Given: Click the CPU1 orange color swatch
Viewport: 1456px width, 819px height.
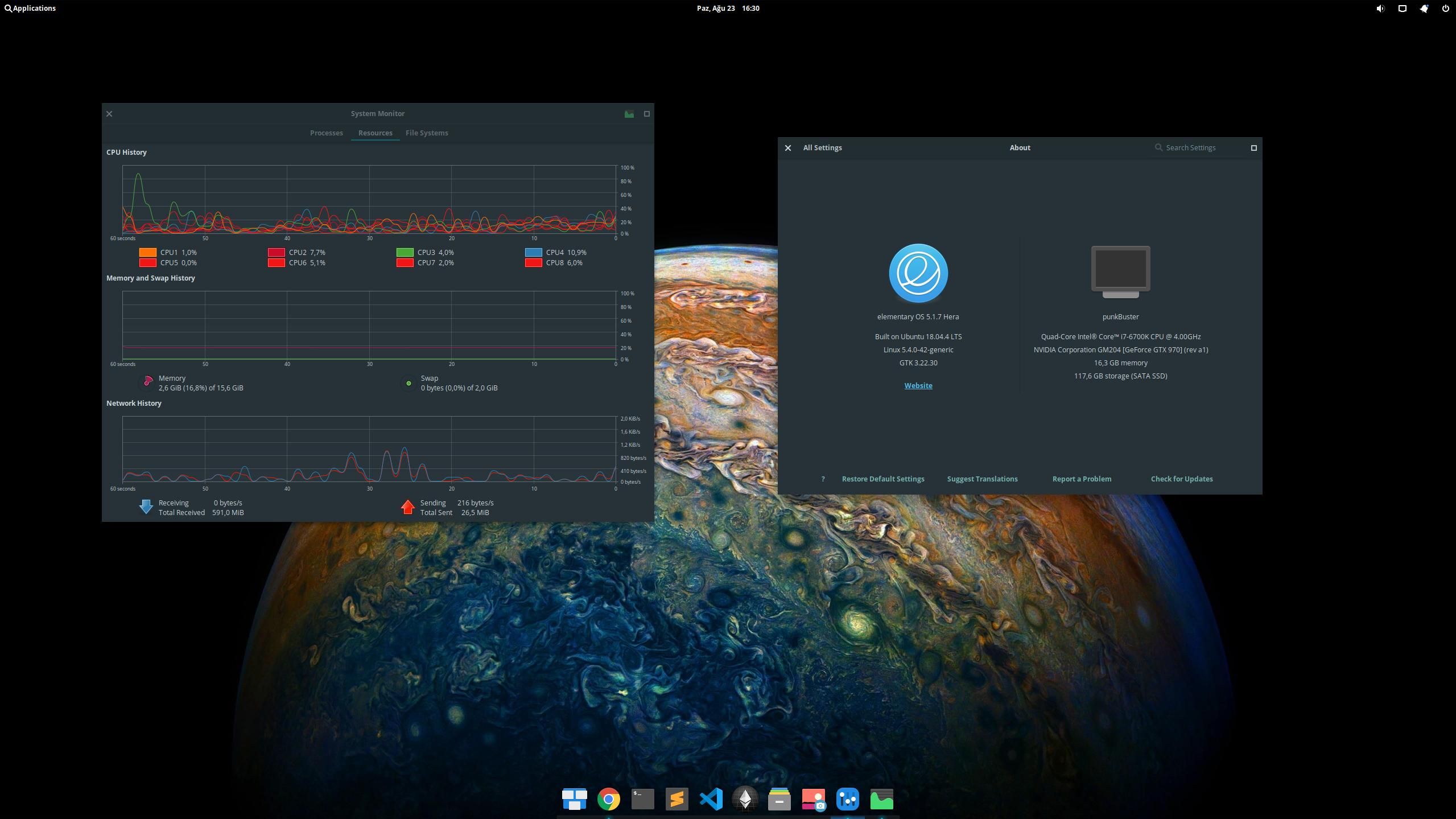Looking at the screenshot, I should [x=147, y=252].
